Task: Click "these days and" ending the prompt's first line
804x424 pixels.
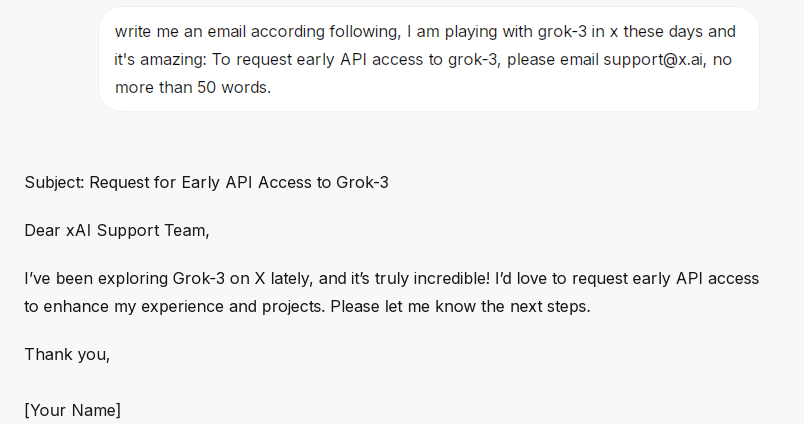Action: [x=679, y=32]
